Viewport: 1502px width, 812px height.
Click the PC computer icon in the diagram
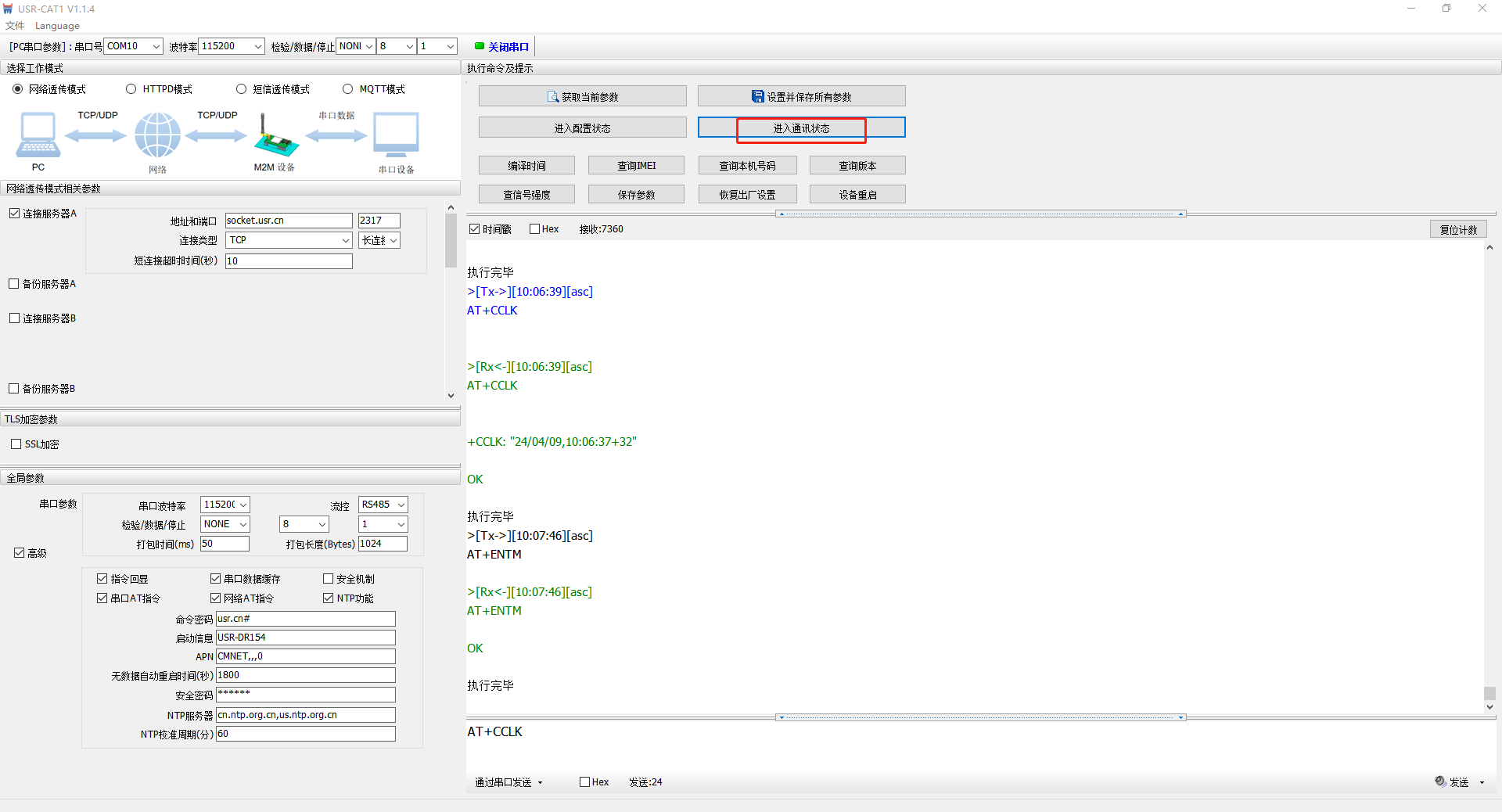click(38, 135)
